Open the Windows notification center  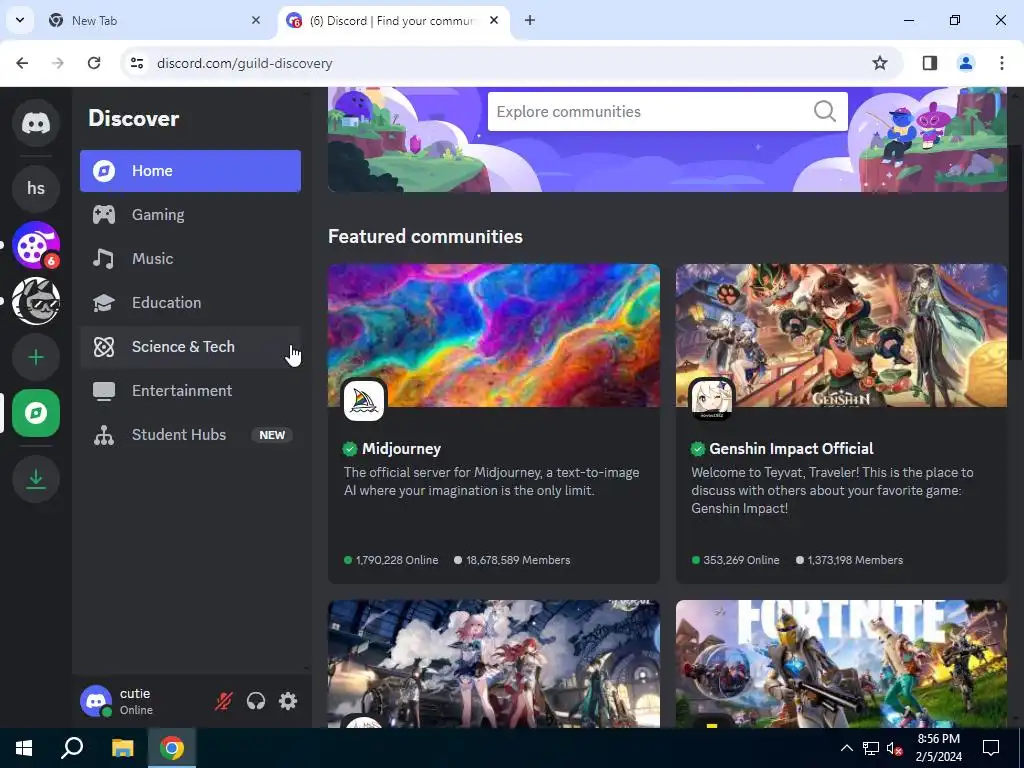point(991,748)
